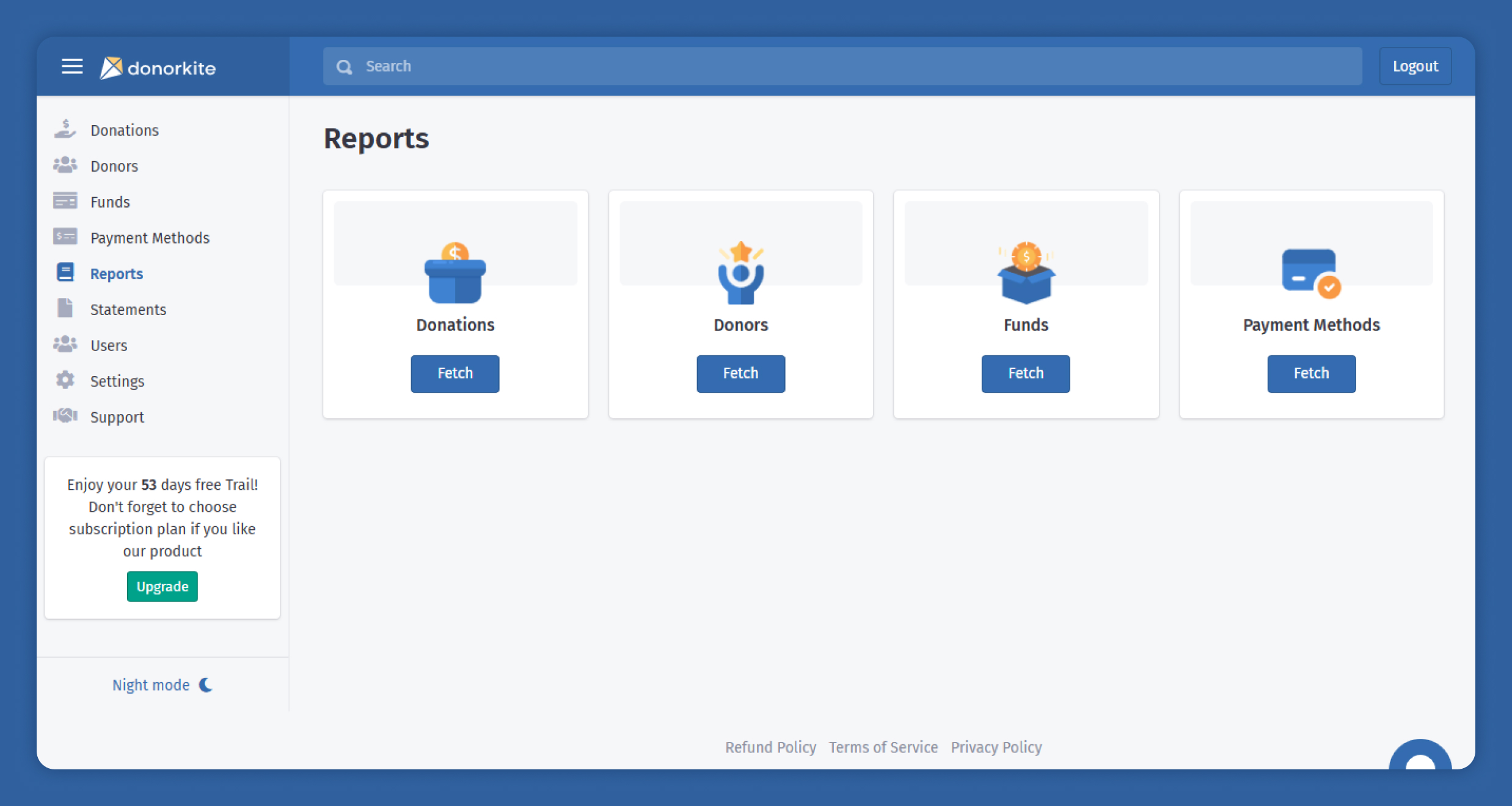Click the Settings gear sidebar icon
This screenshot has height=806, width=1512.
(65, 380)
